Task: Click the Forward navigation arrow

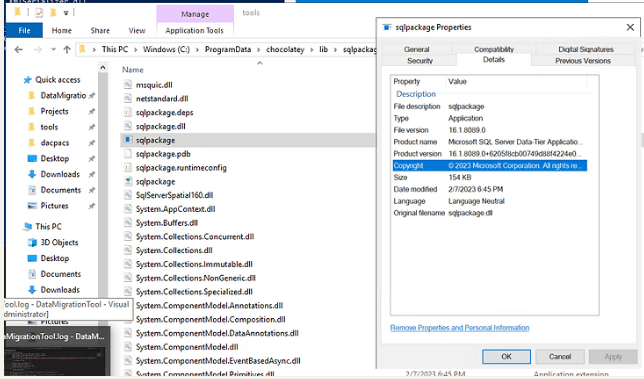Action: (38, 50)
